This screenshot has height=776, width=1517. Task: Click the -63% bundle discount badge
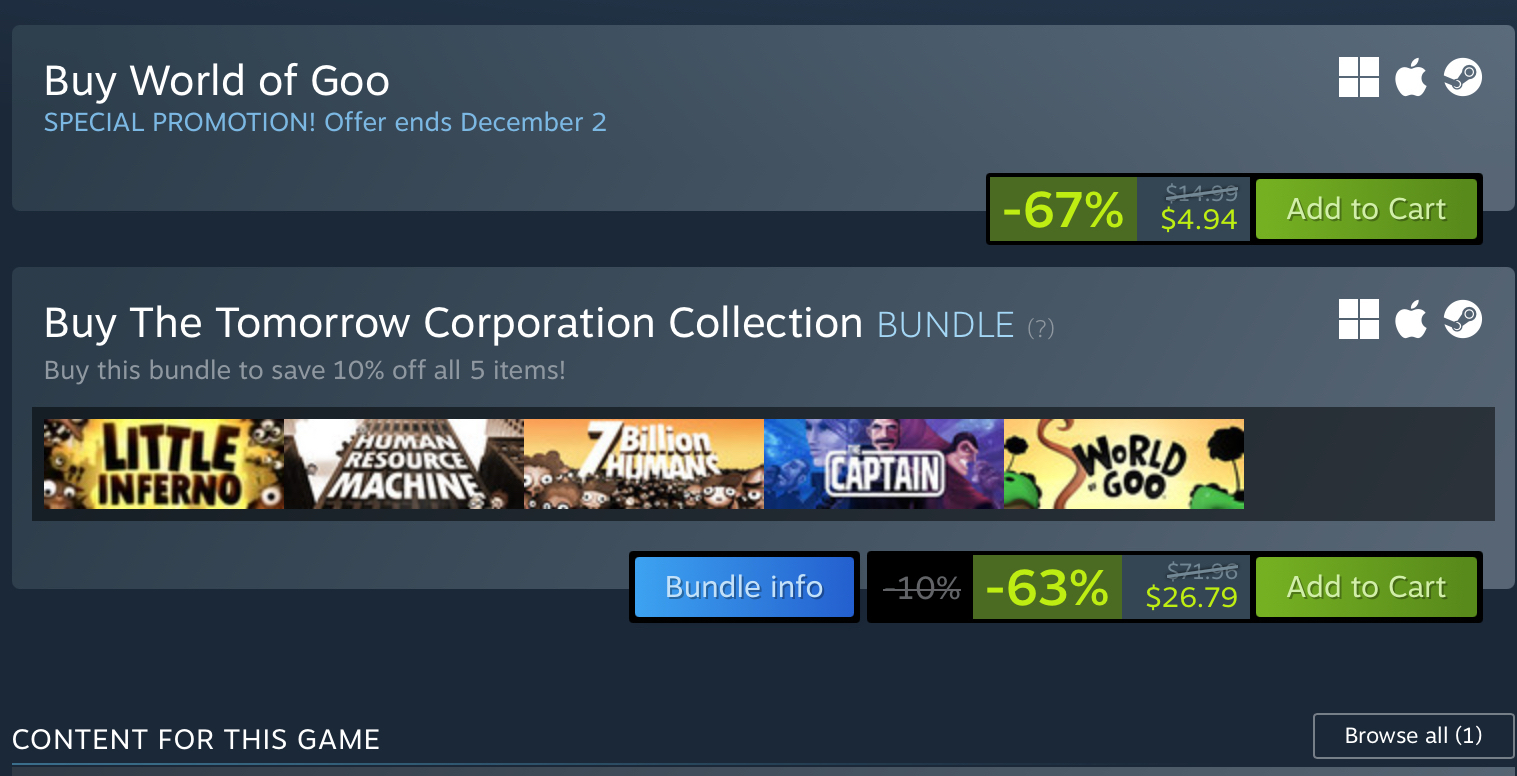pos(1047,587)
